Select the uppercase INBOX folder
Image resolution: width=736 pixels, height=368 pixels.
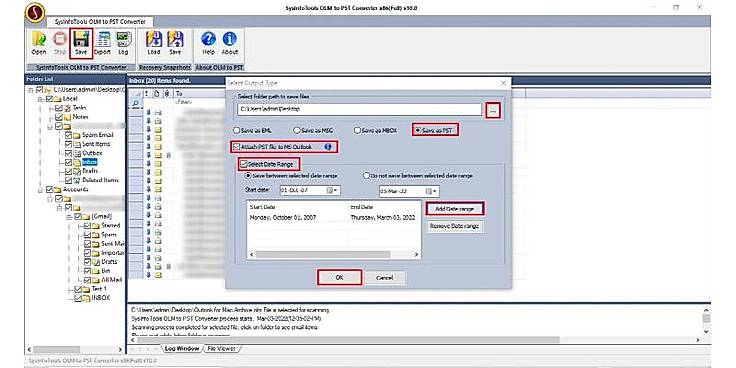[x=101, y=298]
